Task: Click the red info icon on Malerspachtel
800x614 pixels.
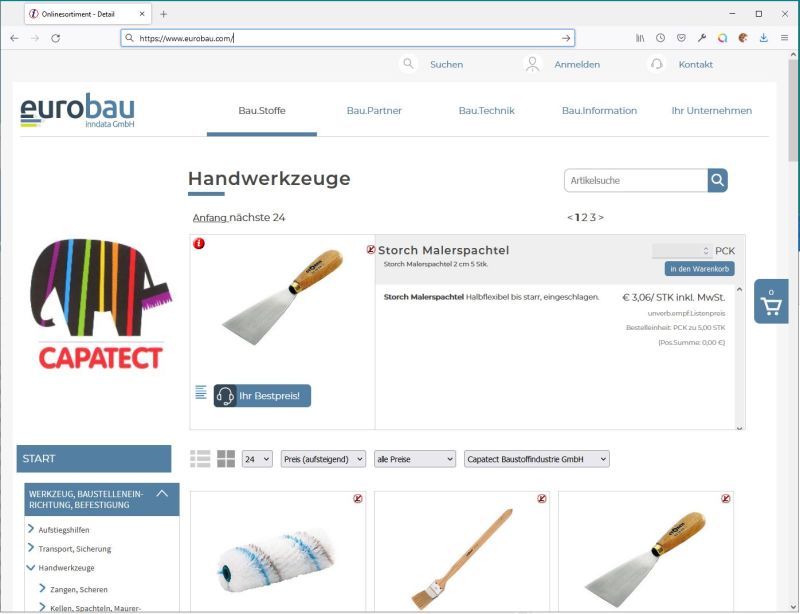Action: click(199, 243)
